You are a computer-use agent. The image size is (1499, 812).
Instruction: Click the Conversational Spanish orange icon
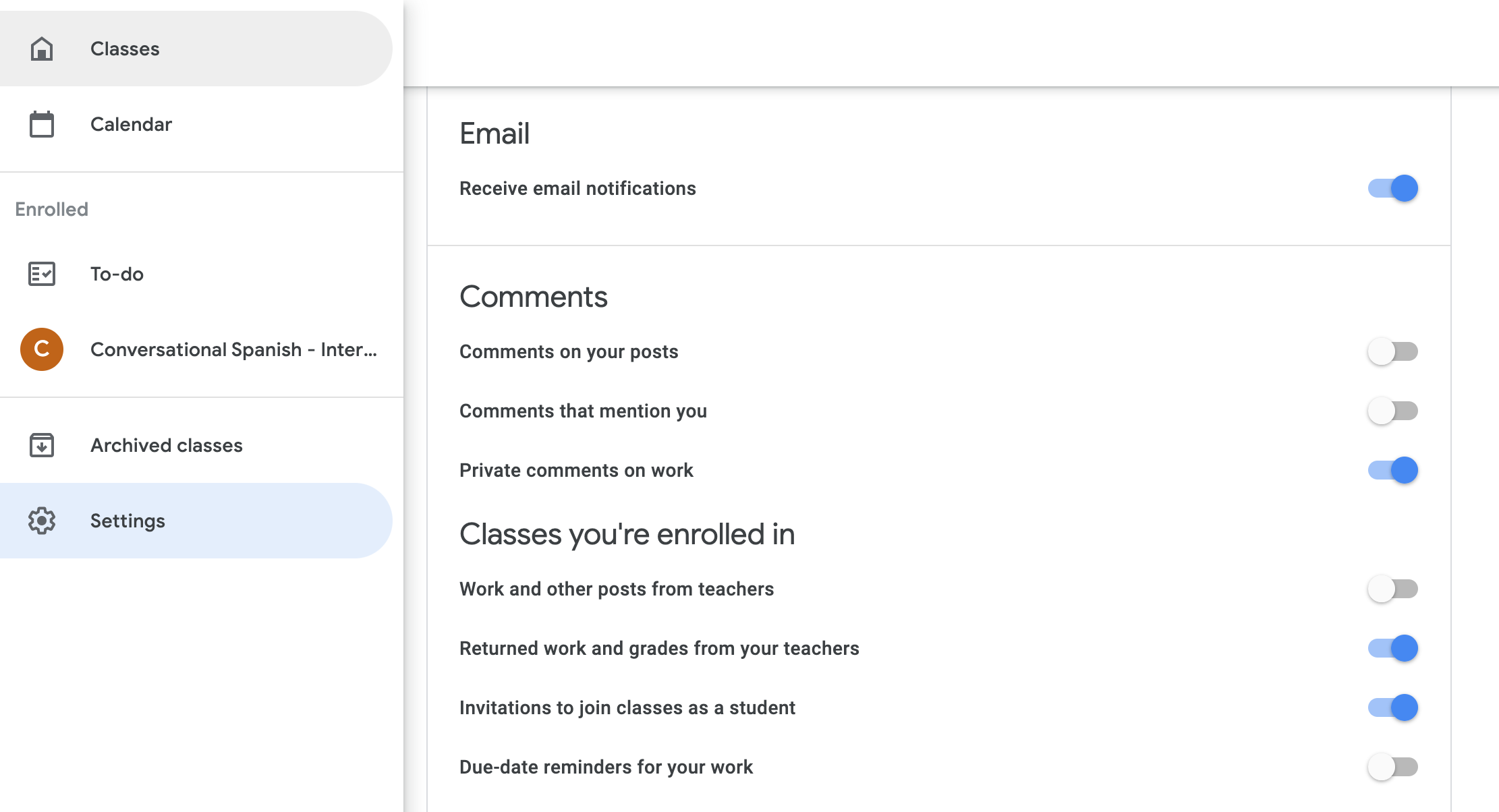tap(42, 349)
